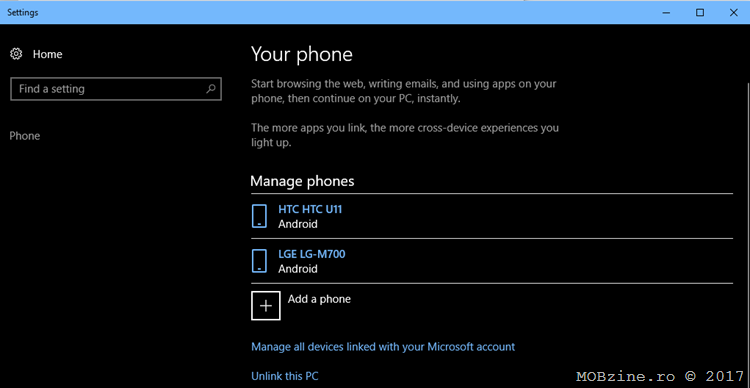Image resolution: width=750 pixels, height=388 pixels.
Task: Open the Home settings page label
Action: pyautogui.click(x=47, y=55)
